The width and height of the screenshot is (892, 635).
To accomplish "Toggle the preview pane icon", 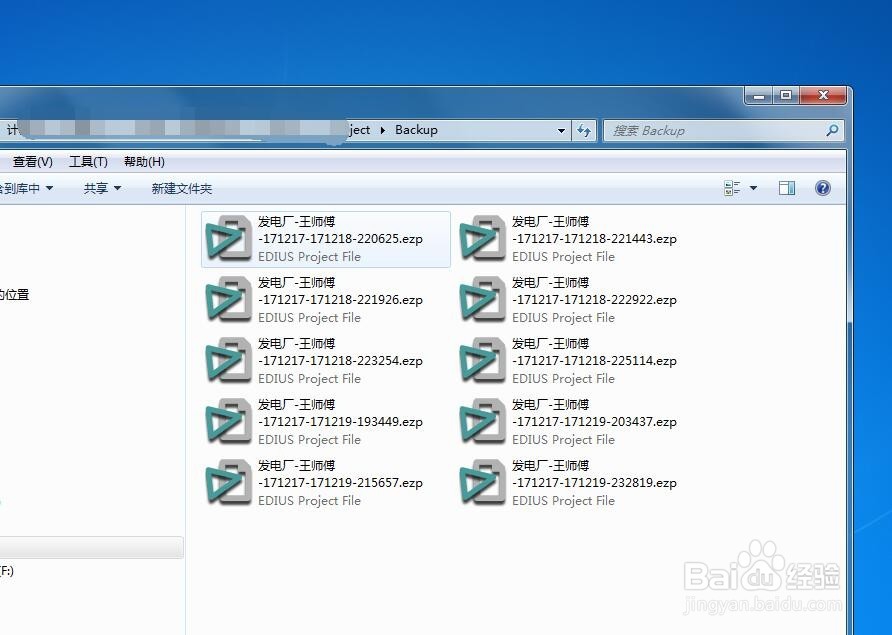I will (x=787, y=188).
